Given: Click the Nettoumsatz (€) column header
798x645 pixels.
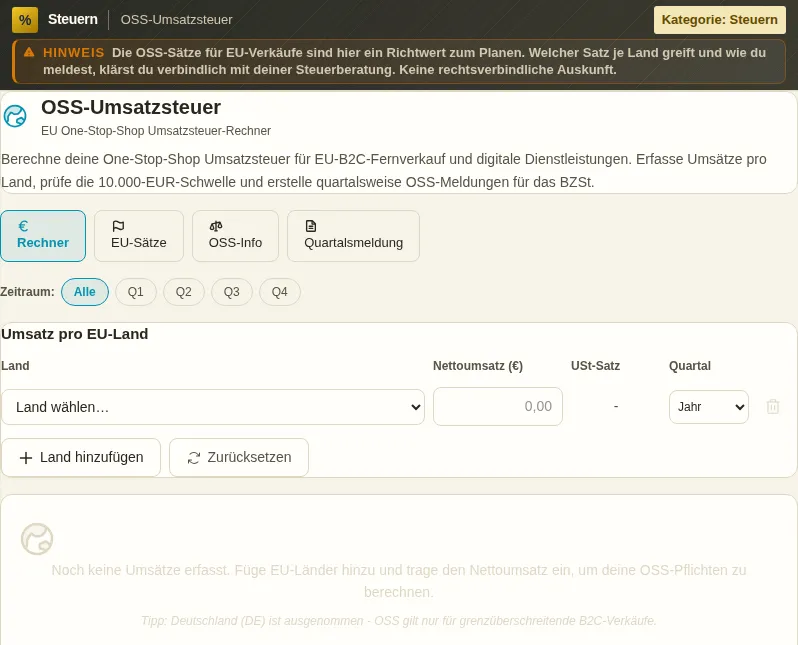Looking at the screenshot, I should (x=478, y=366).
